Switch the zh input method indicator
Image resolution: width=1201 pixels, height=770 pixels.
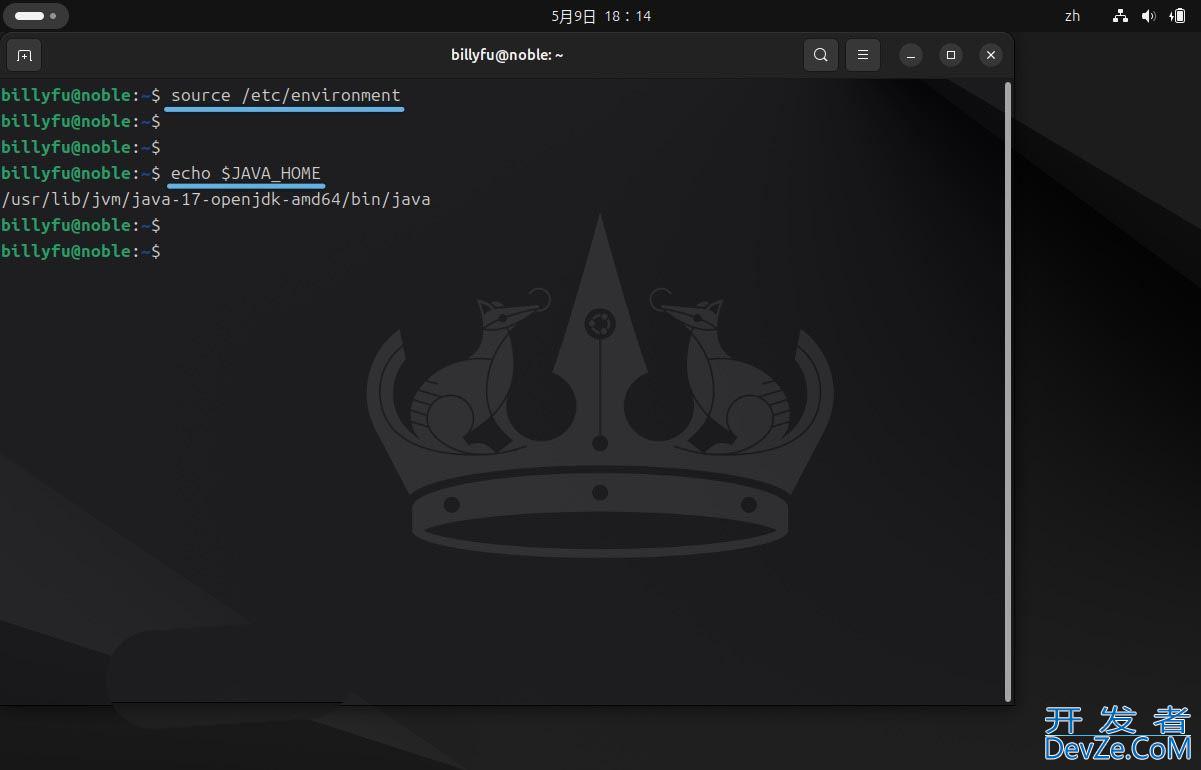tap(1072, 16)
